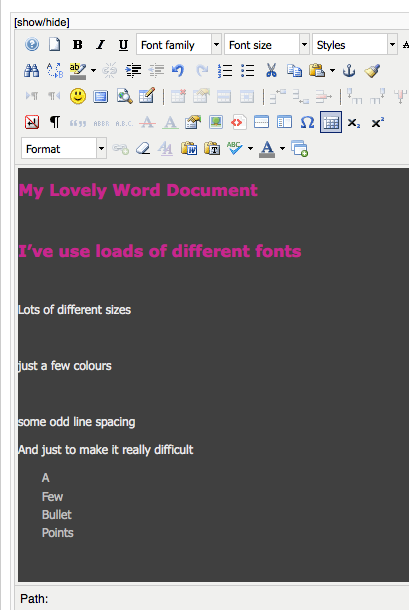Open the Styles dropdown
The height and width of the screenshot is (610, 409).
[355, 45]
